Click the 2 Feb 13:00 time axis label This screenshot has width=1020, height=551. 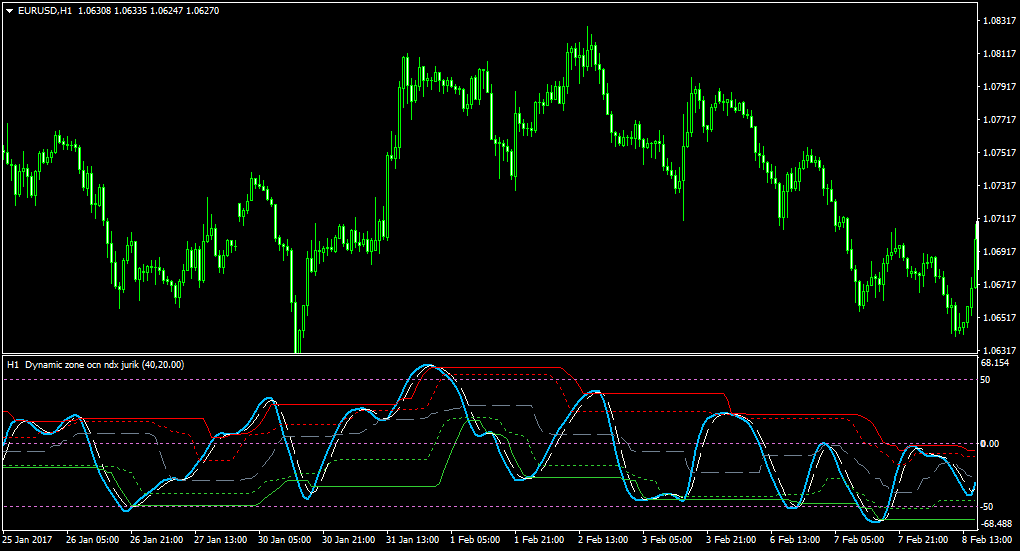point(603,540)
